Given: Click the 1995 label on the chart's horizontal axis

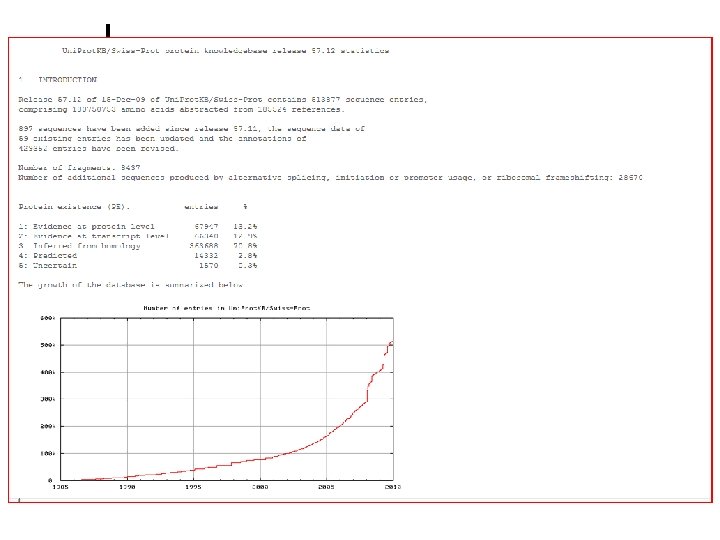Looking at the screenshot, I should (193, 487).
